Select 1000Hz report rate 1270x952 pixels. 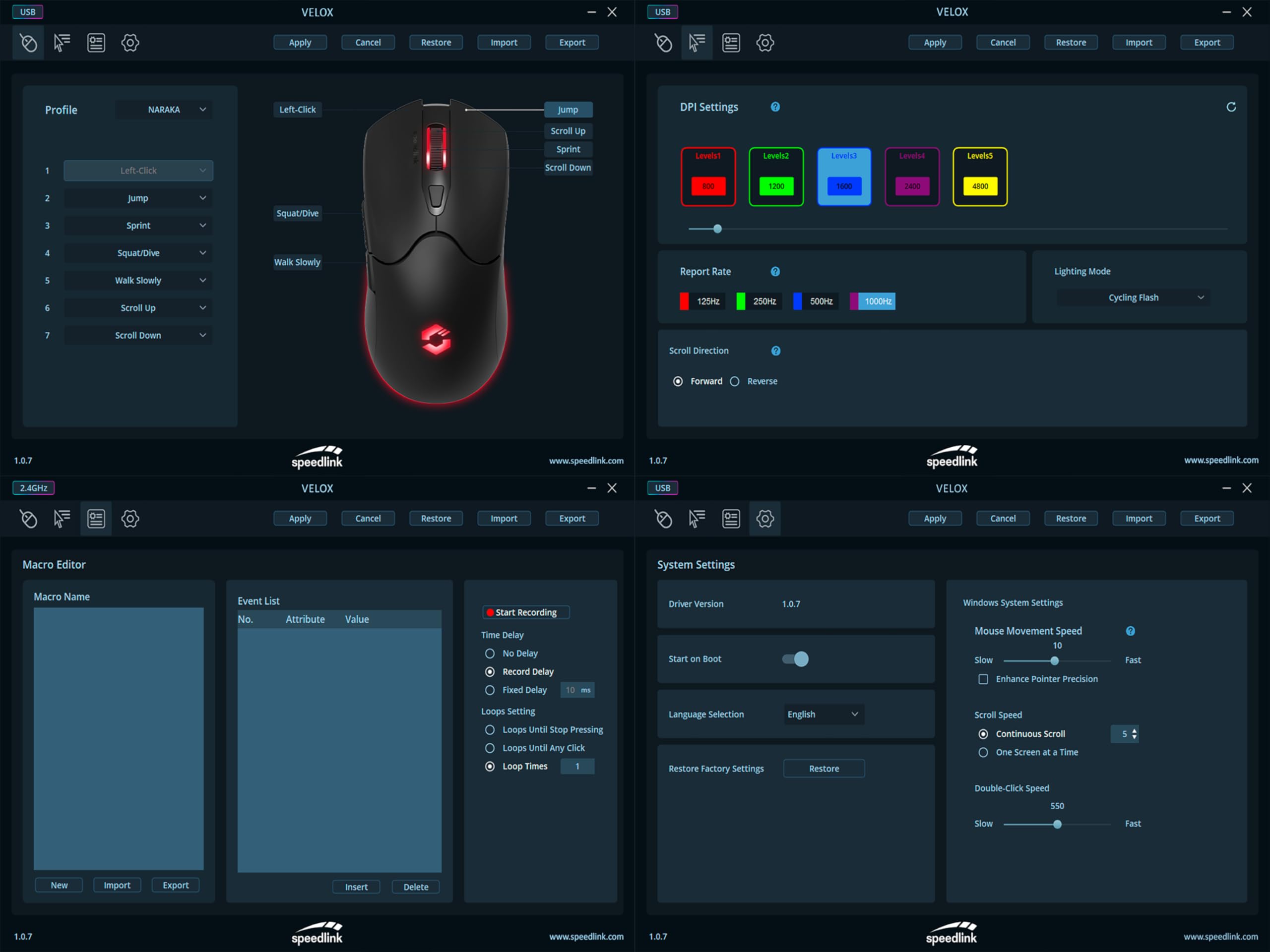click(x=873, y=301)
